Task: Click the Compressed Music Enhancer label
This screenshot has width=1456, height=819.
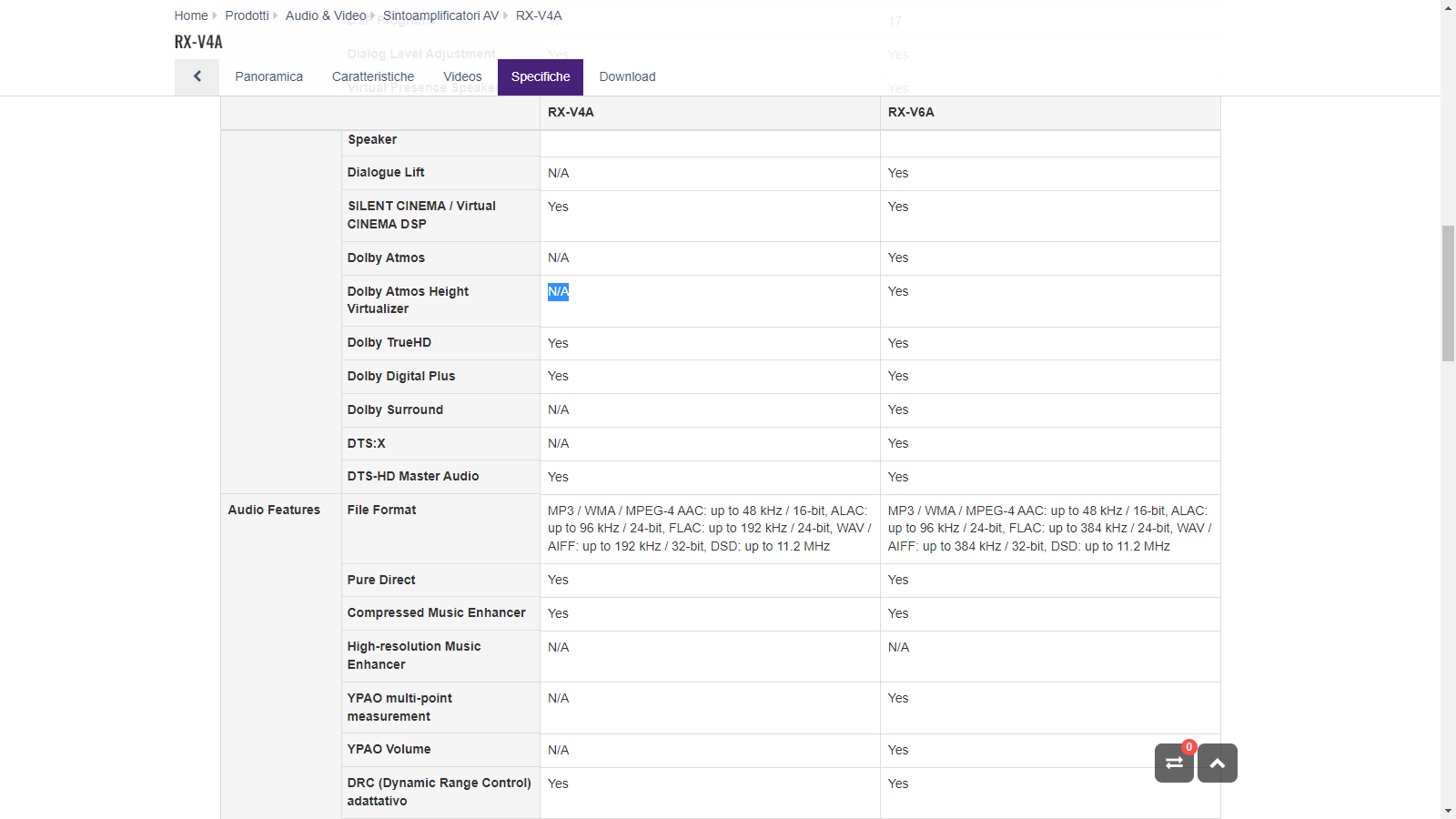Action: (436, 612)
